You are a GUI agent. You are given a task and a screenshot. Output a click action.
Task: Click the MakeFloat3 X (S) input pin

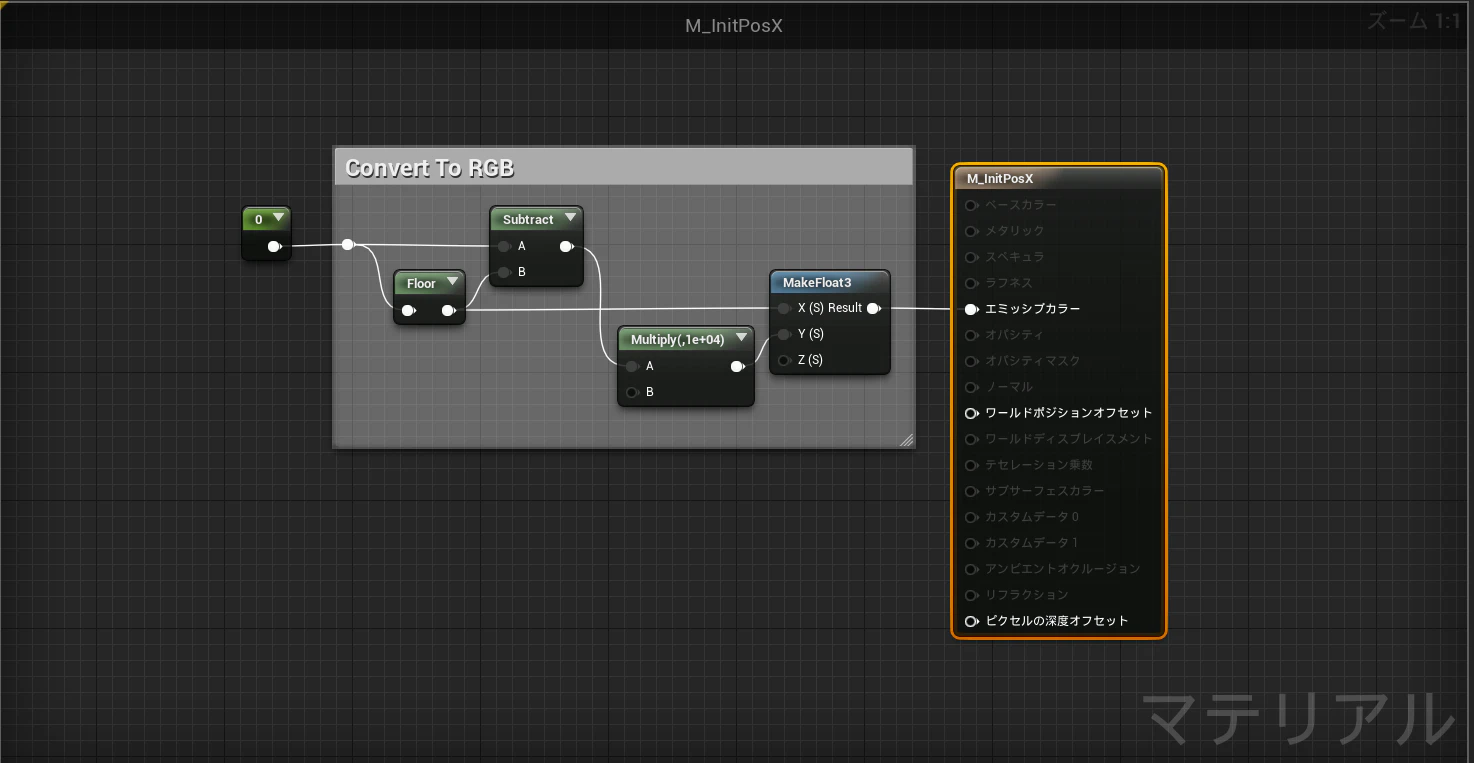(785, 308)
